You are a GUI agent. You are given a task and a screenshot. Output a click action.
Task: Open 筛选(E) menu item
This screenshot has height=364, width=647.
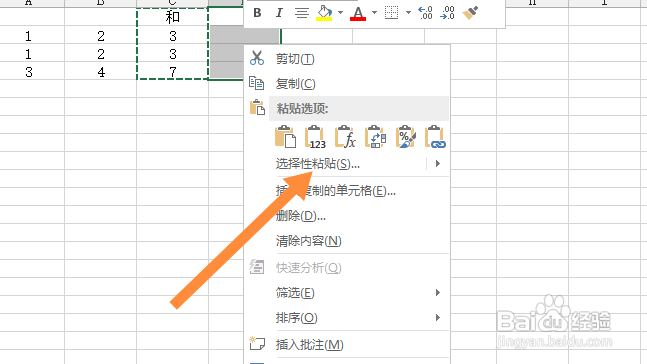coord(295,293)
